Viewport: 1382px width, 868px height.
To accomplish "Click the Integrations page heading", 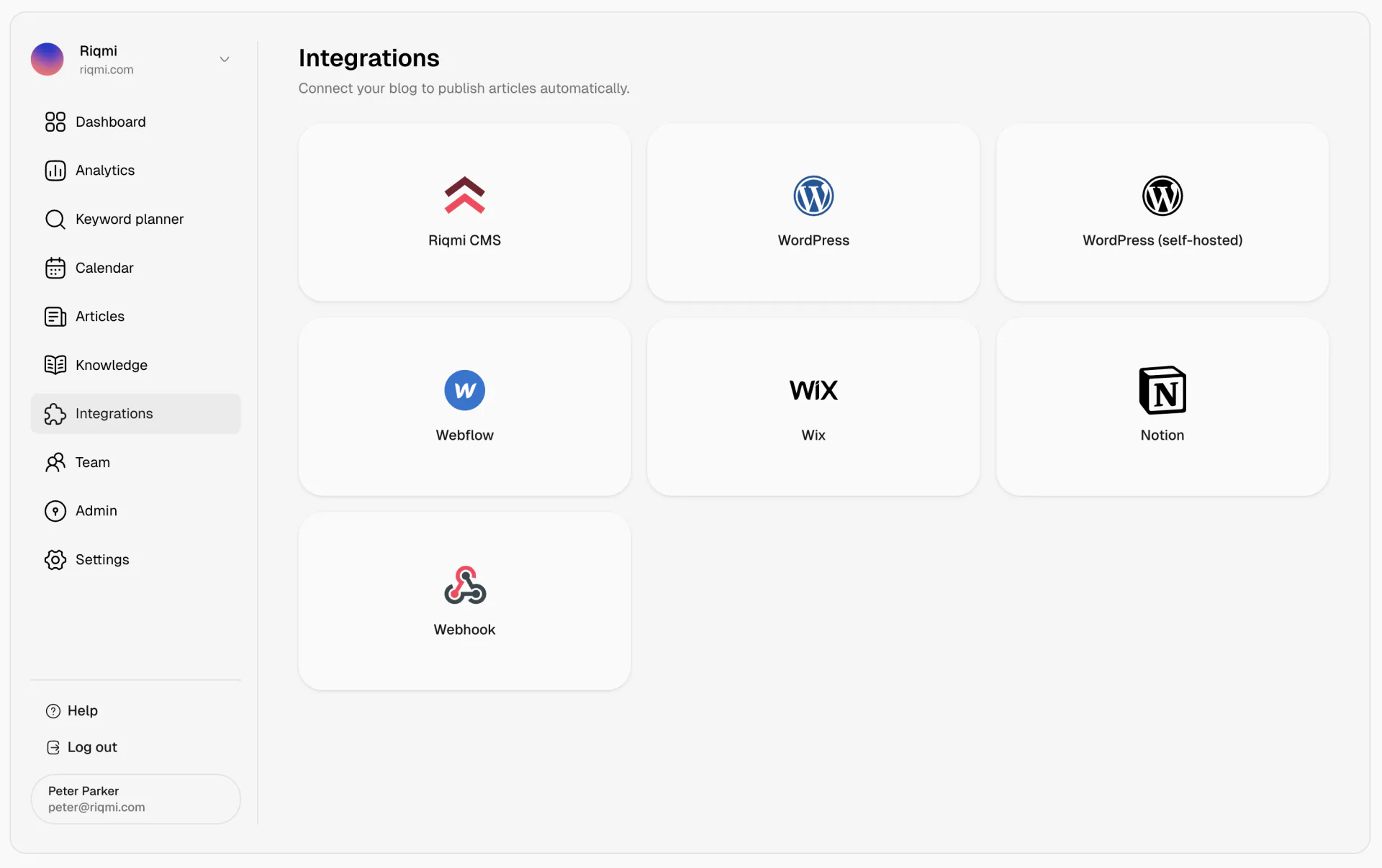I will pyautogui.click(x=369, y=58).
